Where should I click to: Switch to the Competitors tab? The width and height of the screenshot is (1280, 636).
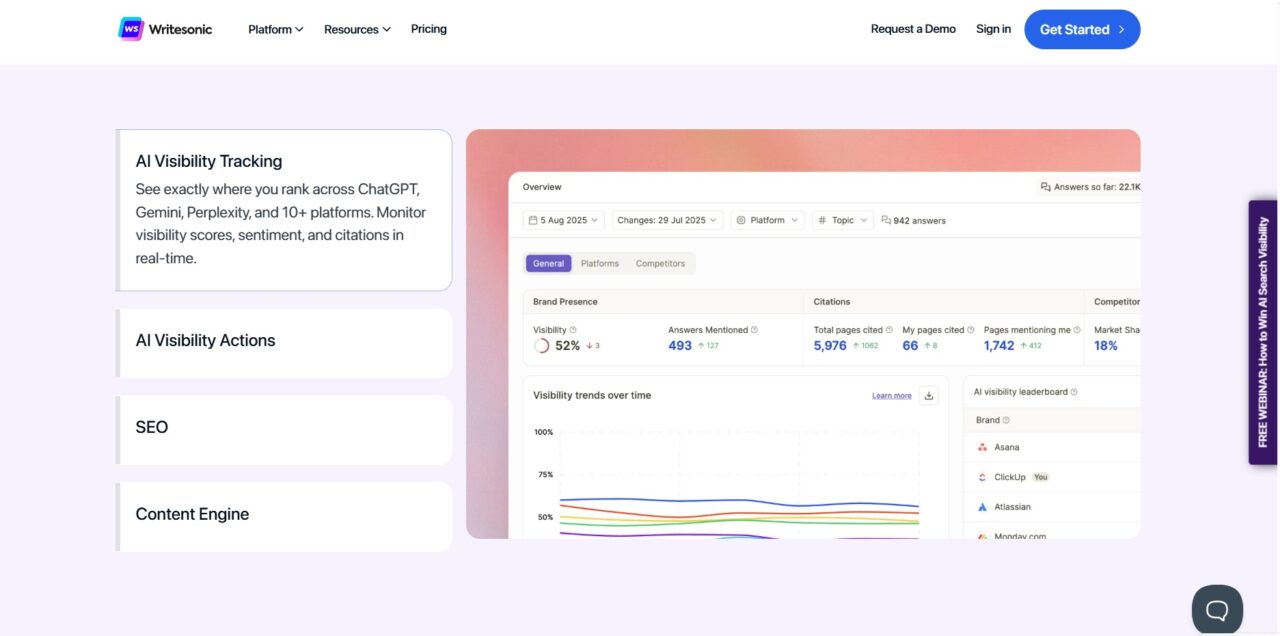tap(660, 263)
